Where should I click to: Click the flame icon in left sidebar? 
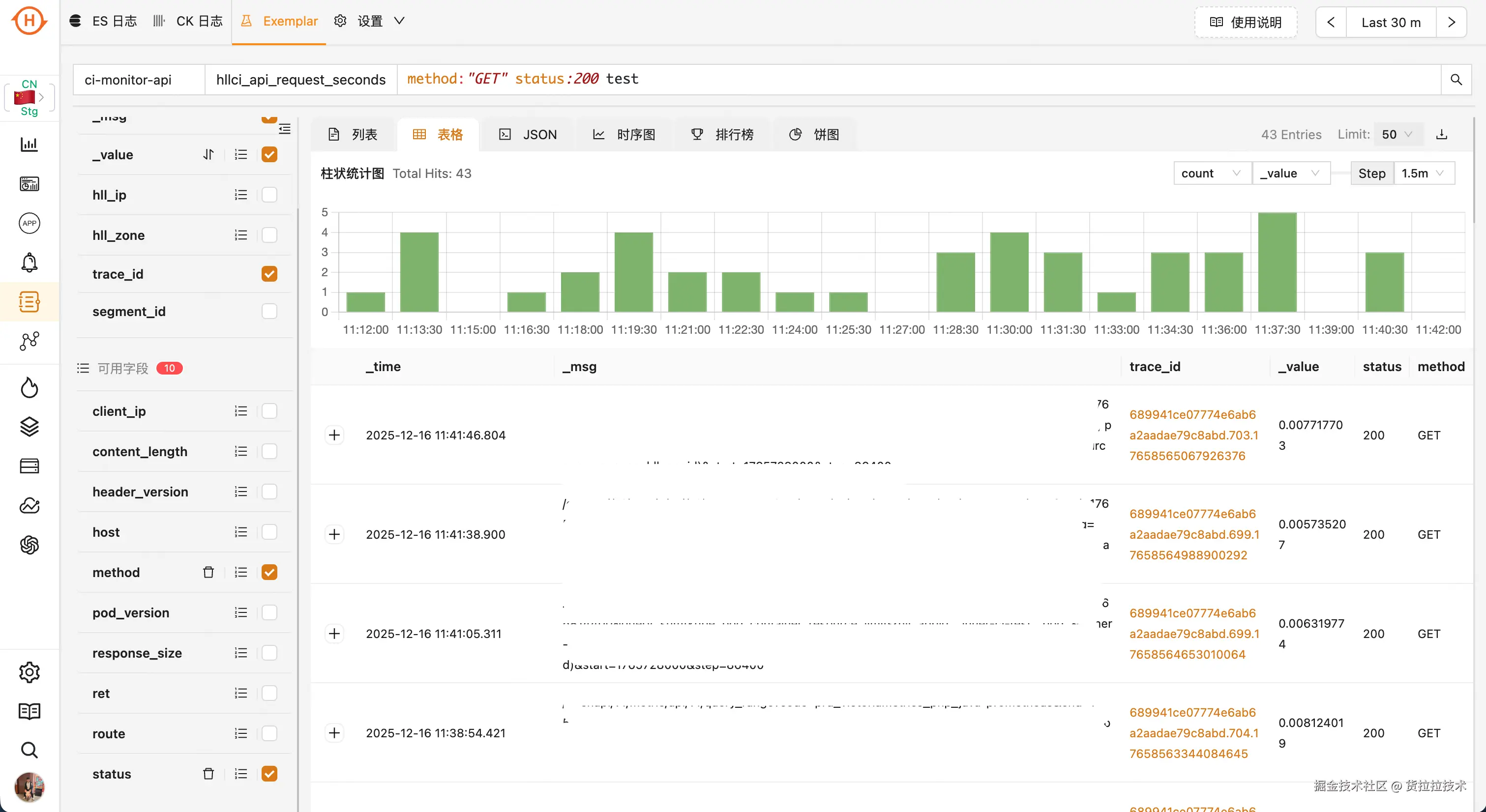pyautogui.click(x=29, y=387)
